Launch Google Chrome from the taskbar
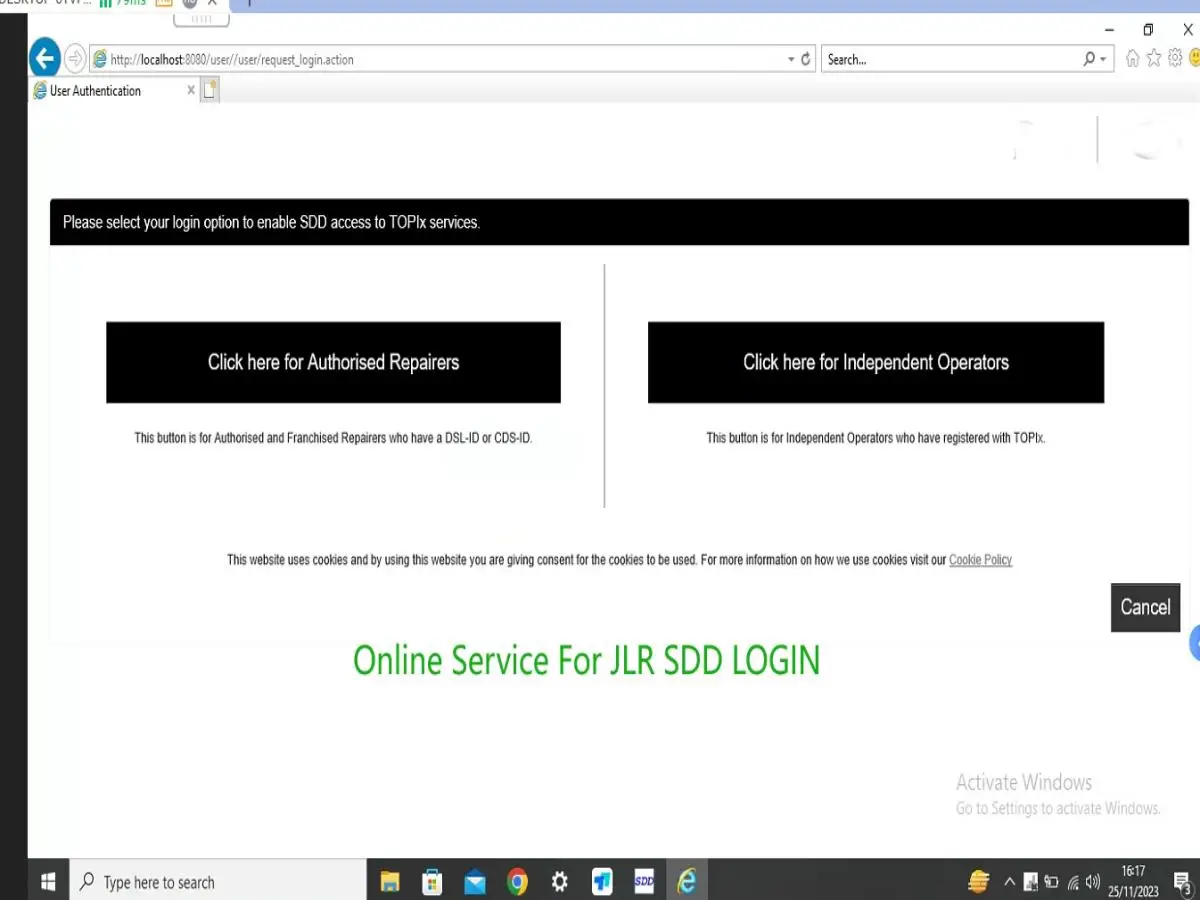 pyautogui.click(x=517, y=882)
